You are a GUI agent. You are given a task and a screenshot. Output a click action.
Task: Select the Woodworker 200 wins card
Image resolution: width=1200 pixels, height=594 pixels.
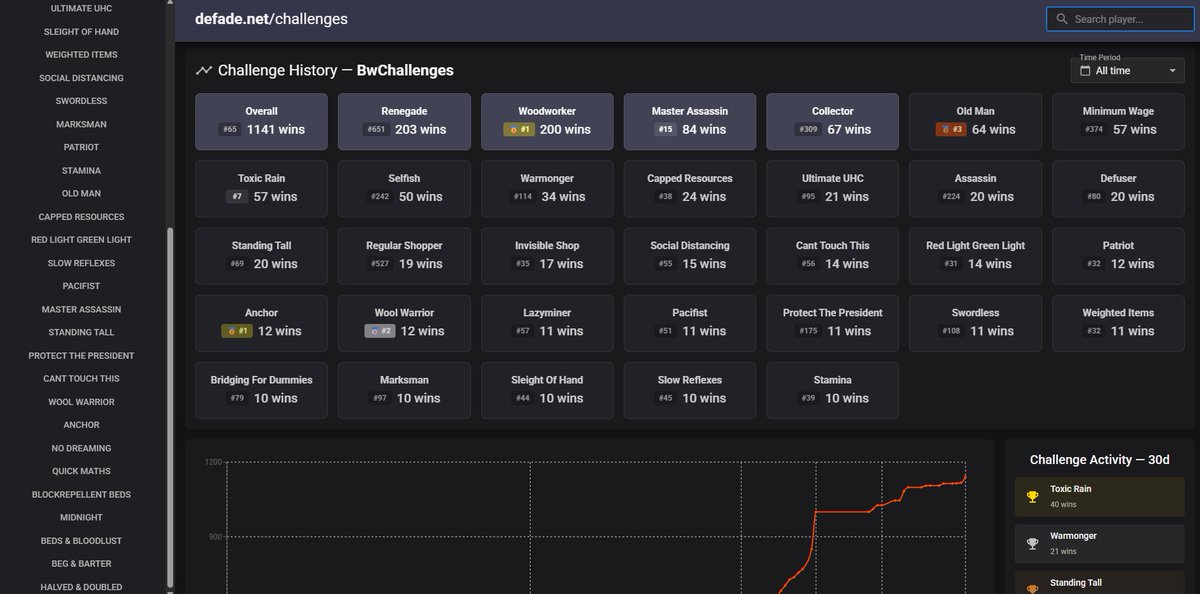pyautogui.click(x=547, y=121)
